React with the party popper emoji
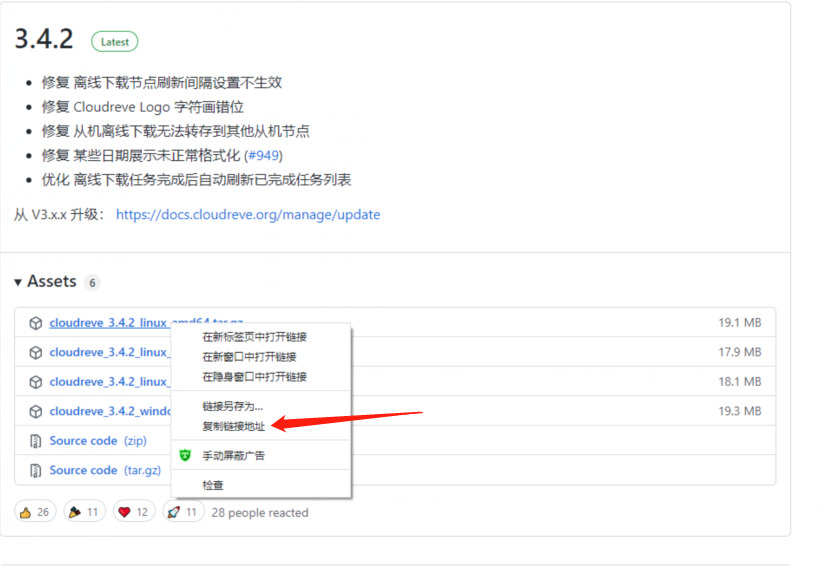The width and height of the screenshot is (840, 566). [x=84, y=512]
